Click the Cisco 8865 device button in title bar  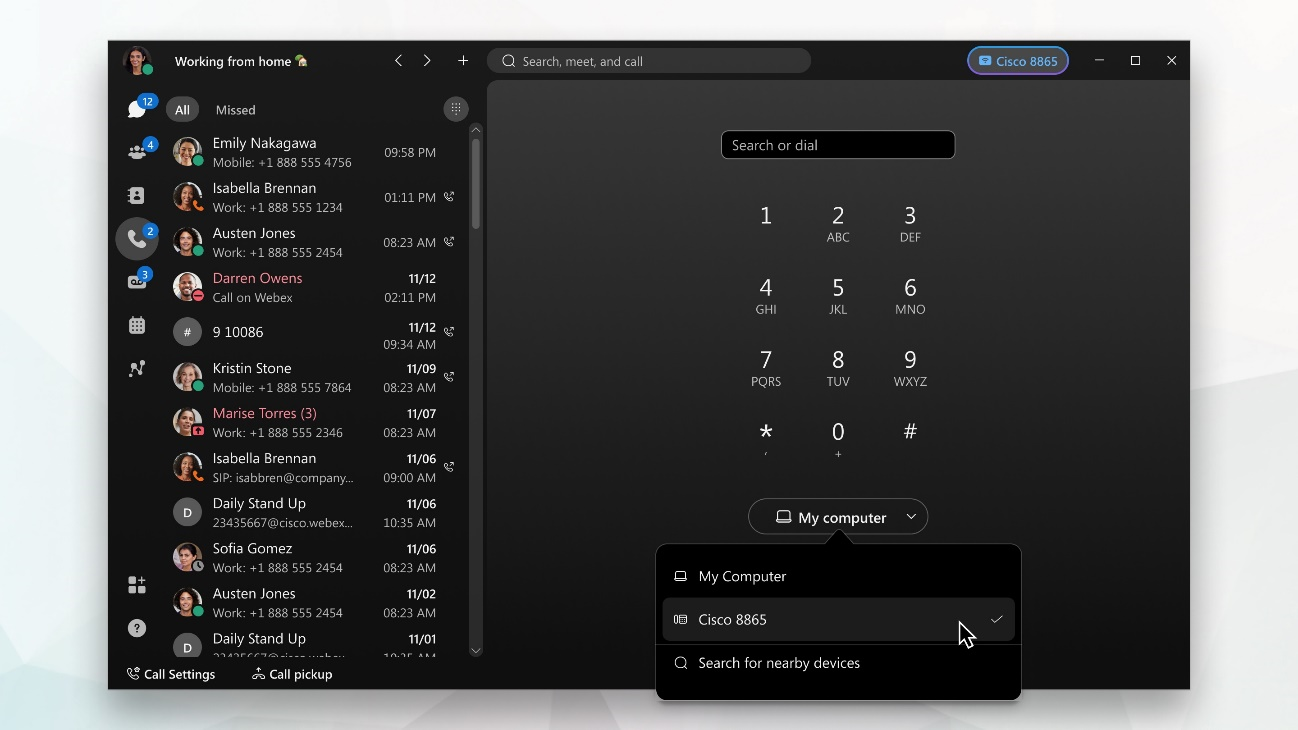pos(1018,61)
